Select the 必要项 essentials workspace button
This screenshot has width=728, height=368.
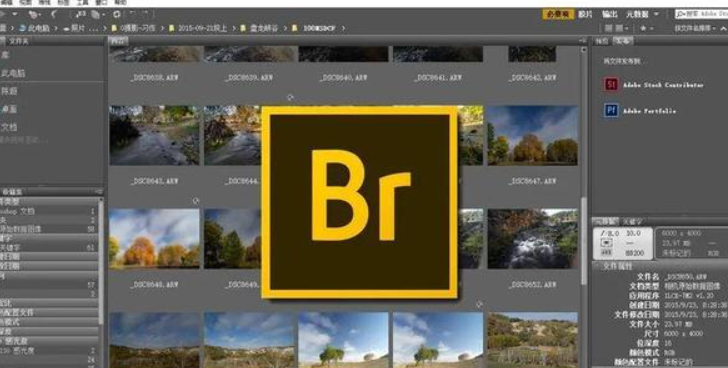tap(558, 14)
